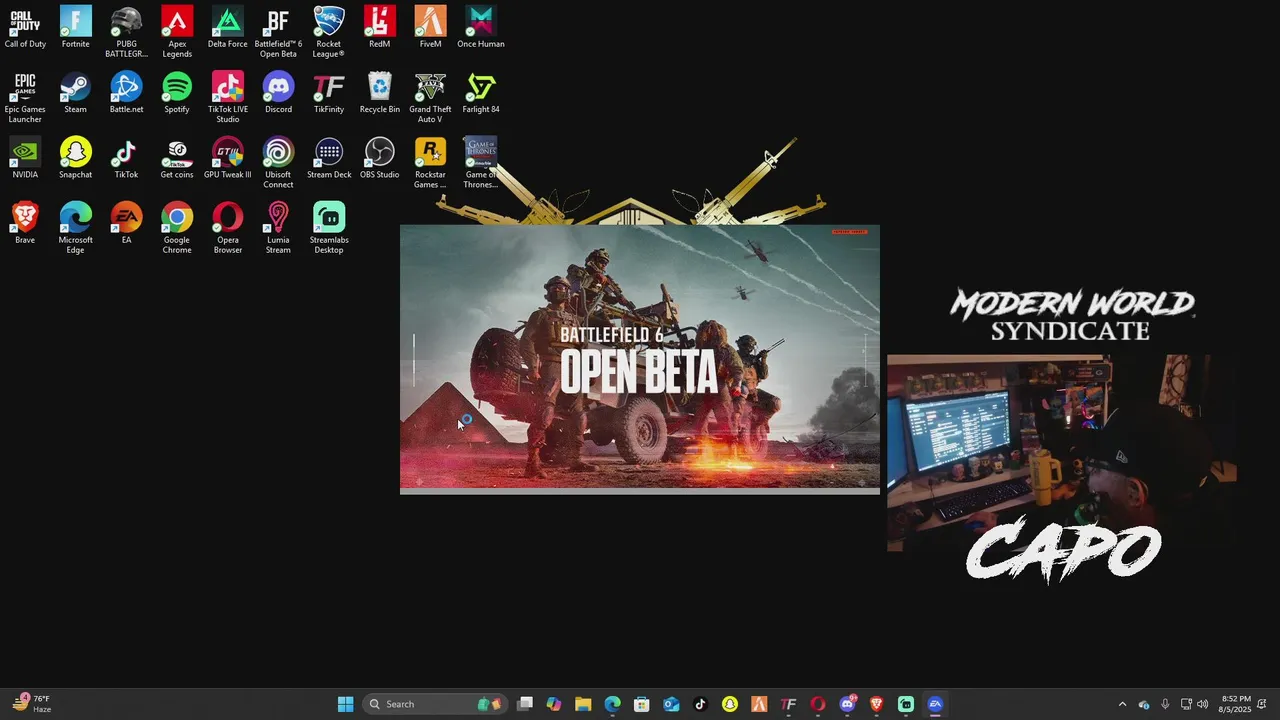1280x720 pixels.
Task: Select the Battle.net desktop icon
Action: click(x=126, y=92)
